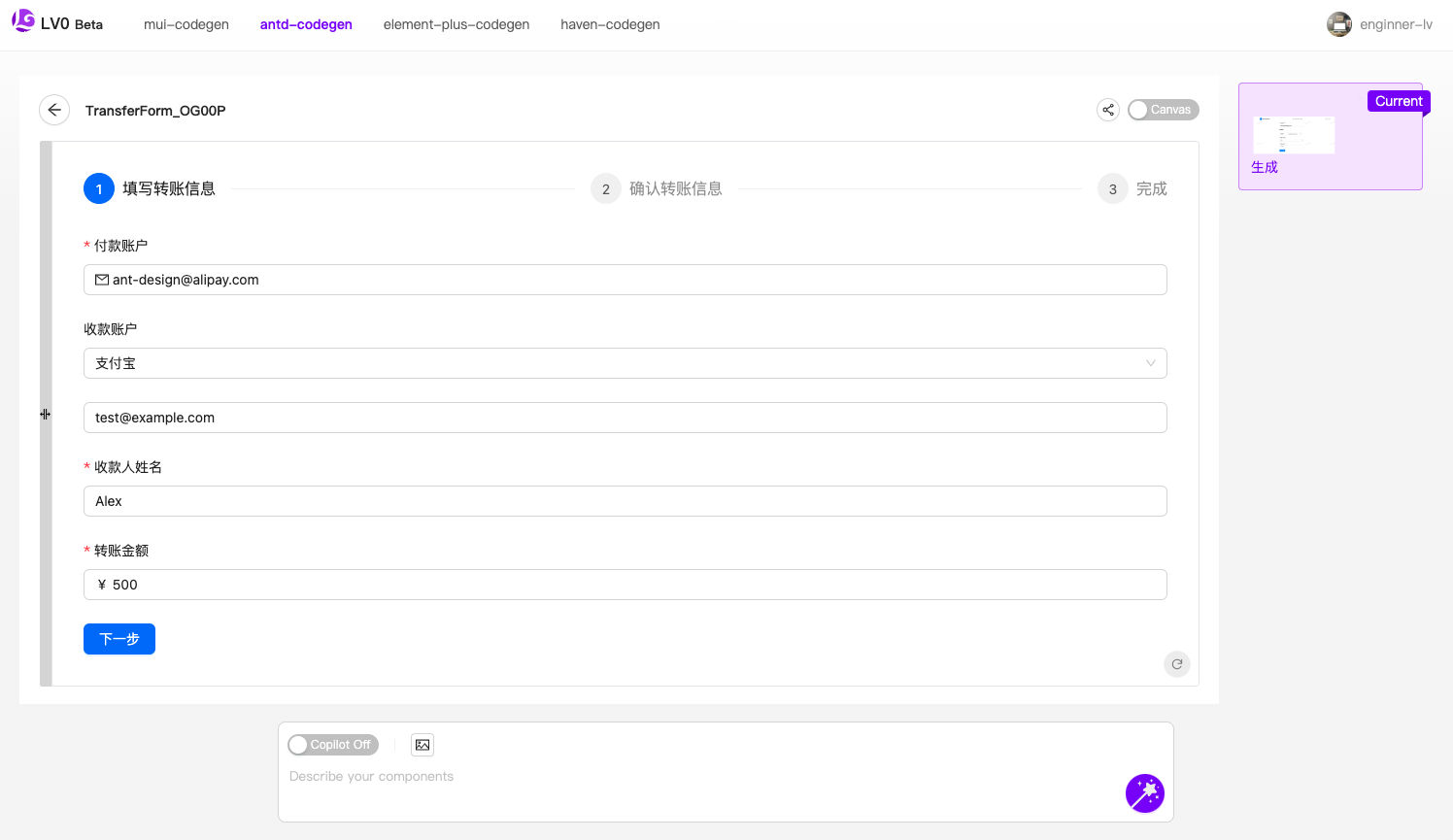Click the Describe your components input
The height and width of the screenshot is (840, 1453).
coord(699,777)
